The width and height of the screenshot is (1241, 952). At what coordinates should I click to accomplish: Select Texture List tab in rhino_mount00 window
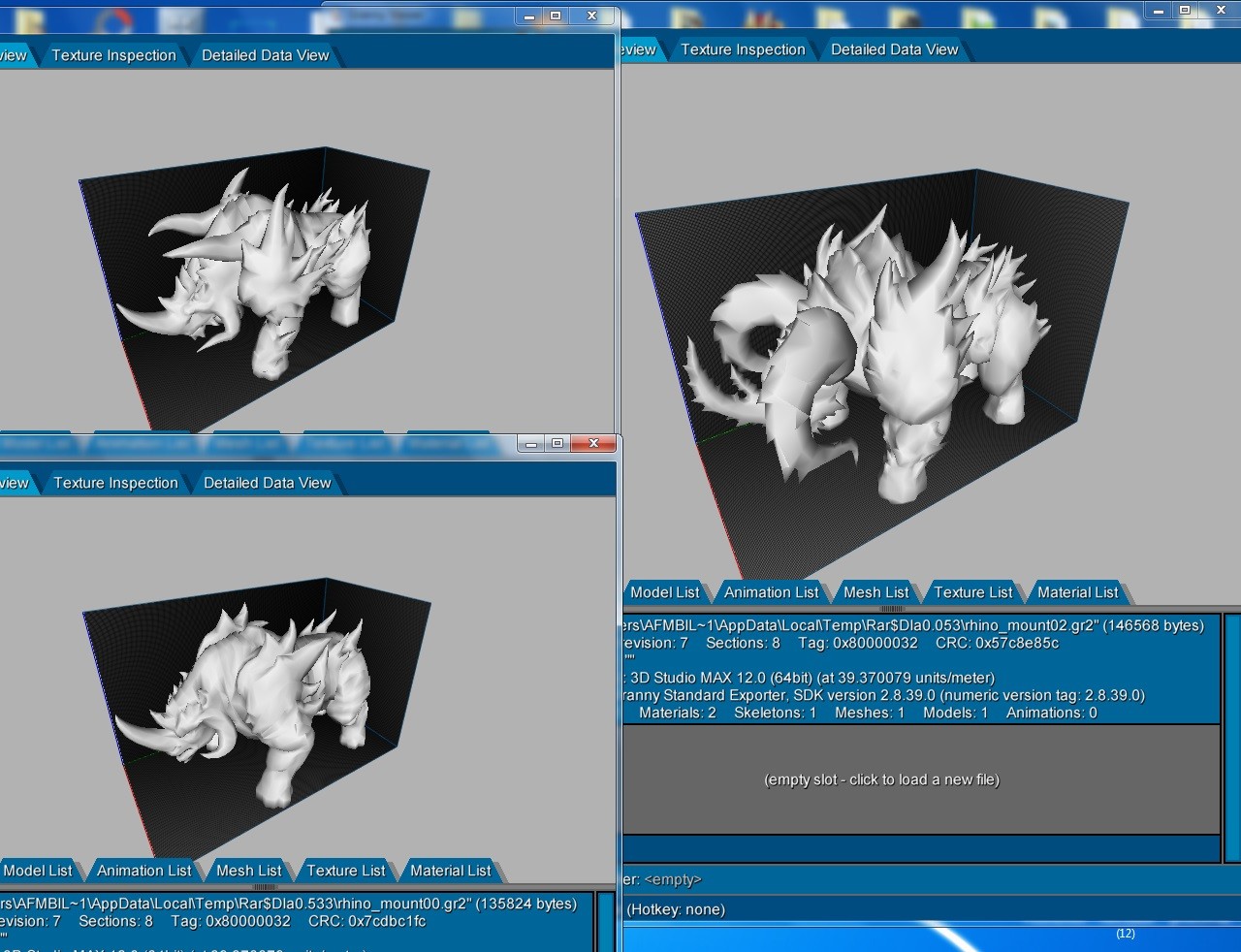point(345,871)
